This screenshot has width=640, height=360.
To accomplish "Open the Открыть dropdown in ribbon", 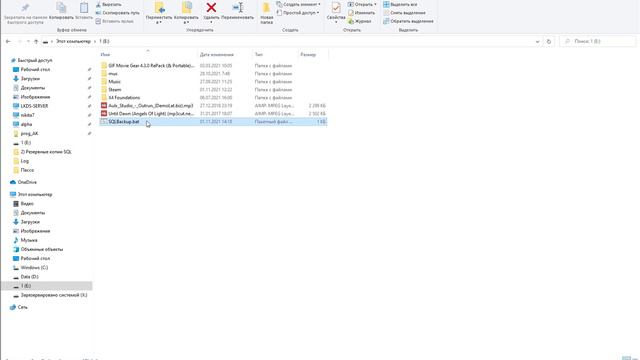I will pyautogui.click(x=362, y=4).
